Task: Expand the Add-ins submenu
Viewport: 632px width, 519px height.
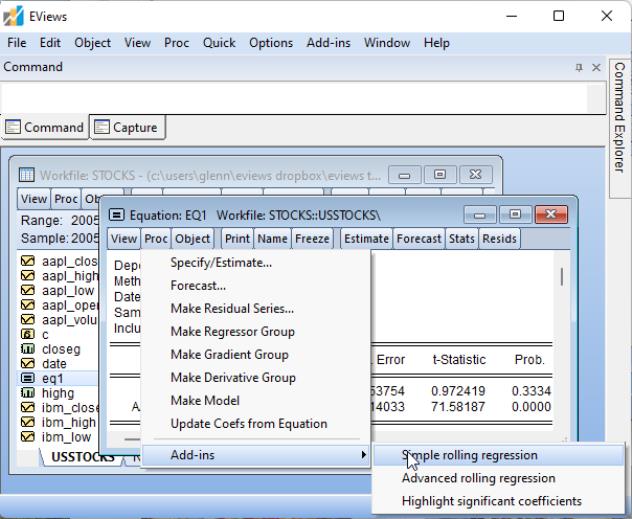Action: (255, 455)
